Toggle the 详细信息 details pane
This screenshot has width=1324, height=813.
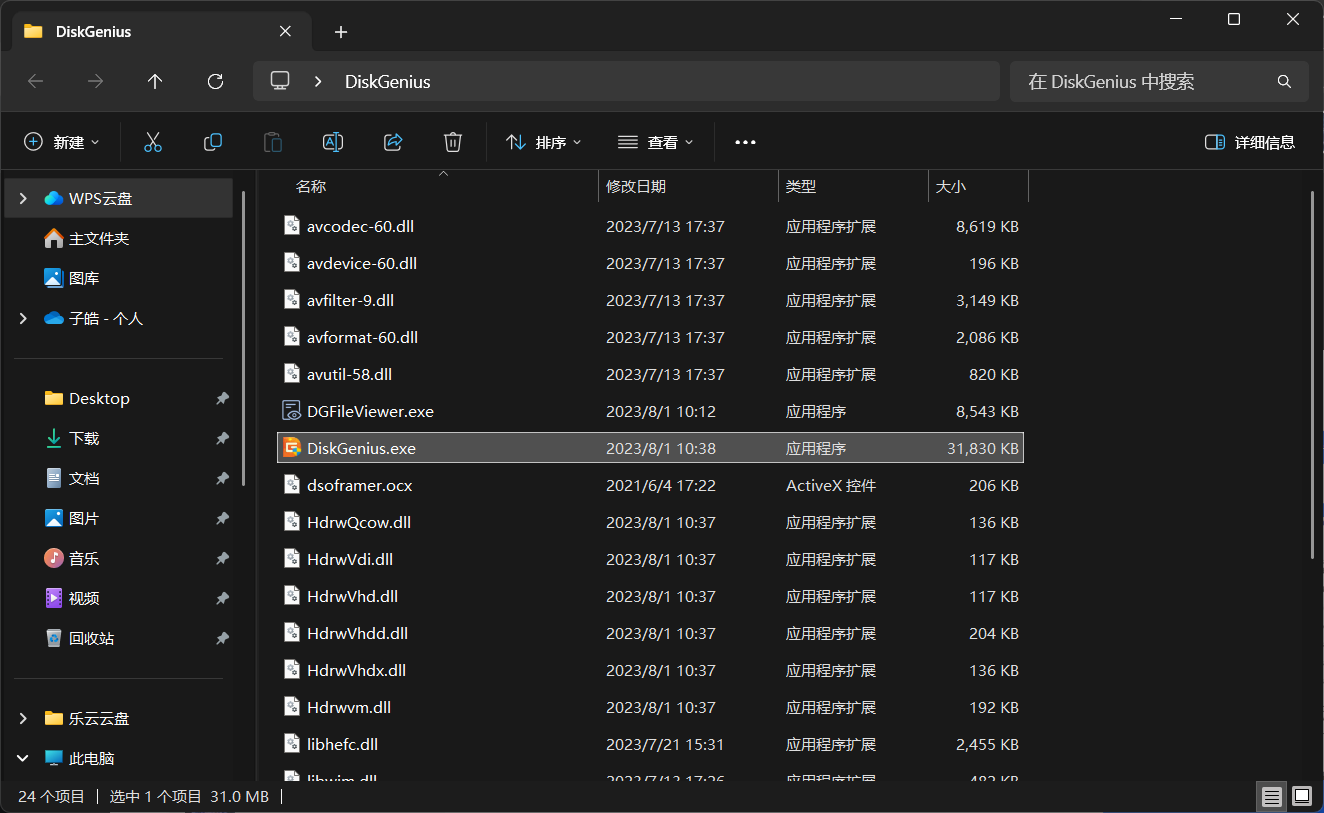pyautogui.click(x=1250, y=142)
